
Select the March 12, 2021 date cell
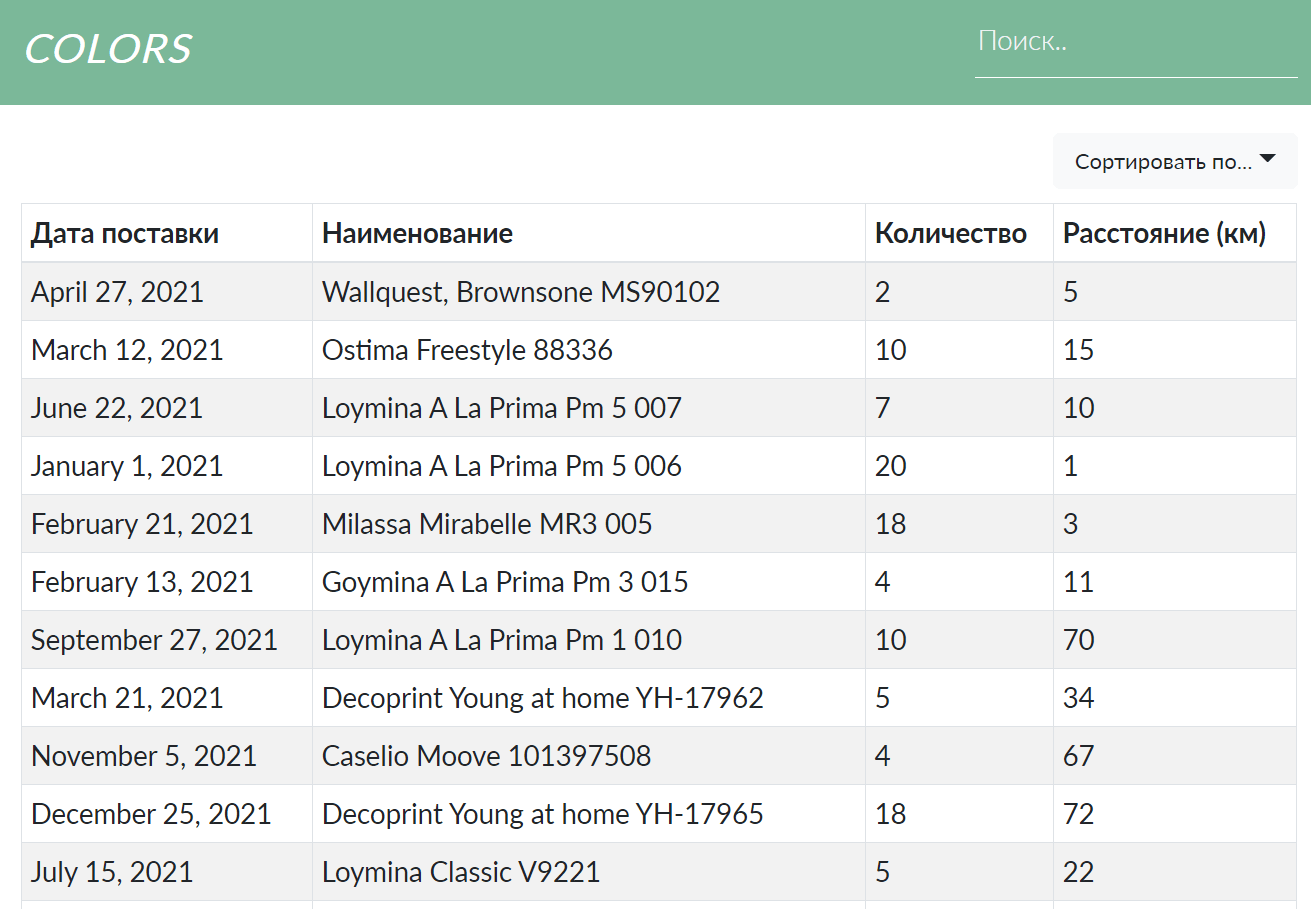167,350
